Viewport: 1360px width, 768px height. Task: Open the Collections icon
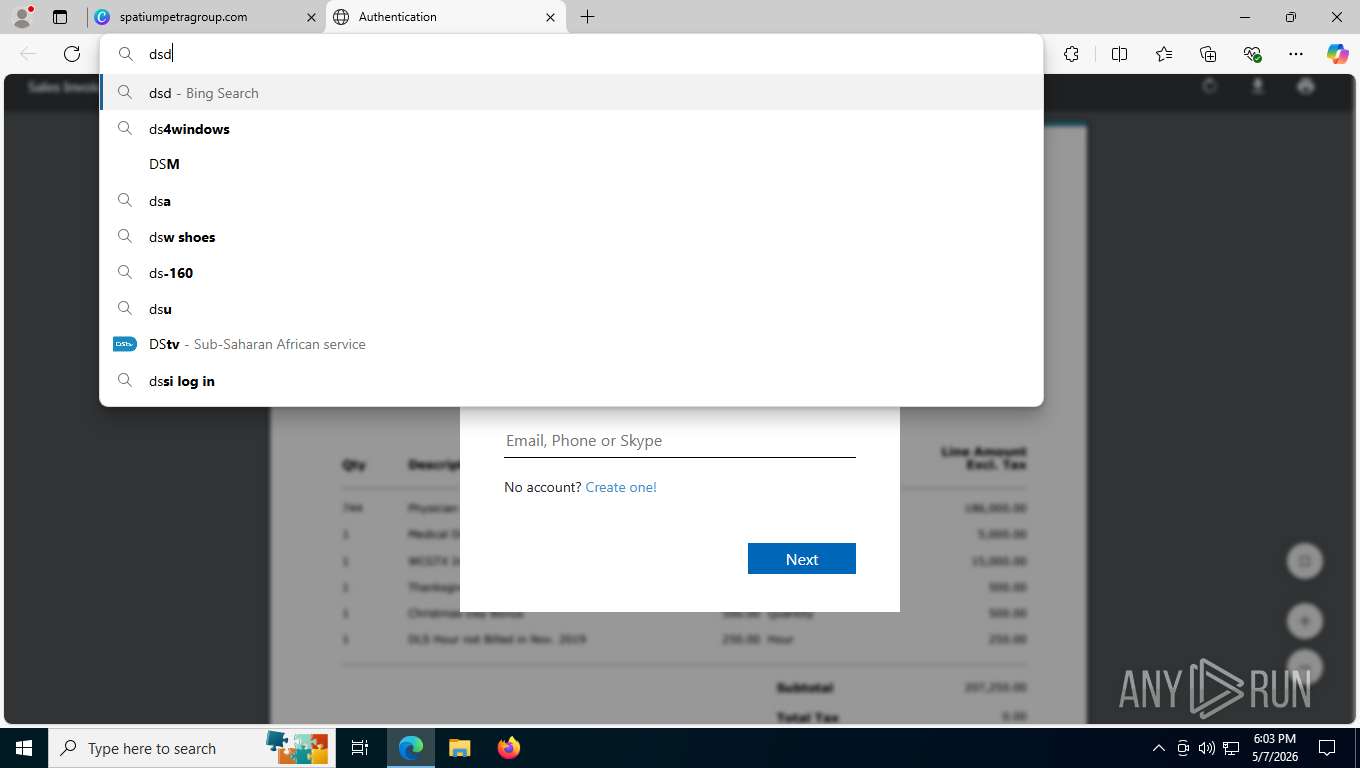[x=1208, y=54]
